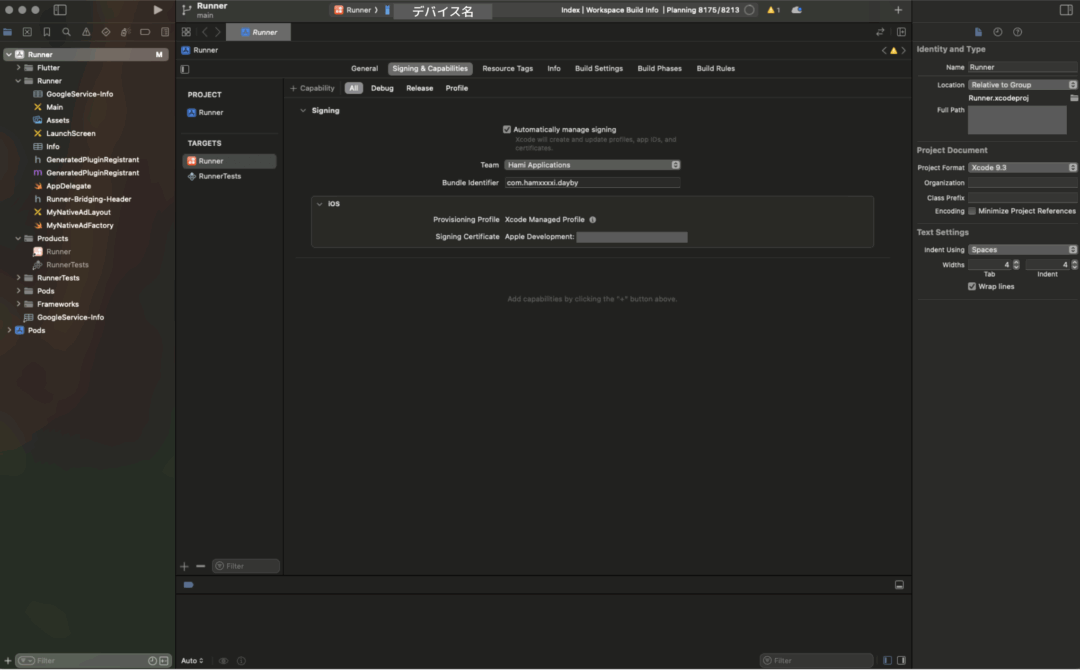Click the info icon beside Xcode Managed Profile

[x=592, y=220]
